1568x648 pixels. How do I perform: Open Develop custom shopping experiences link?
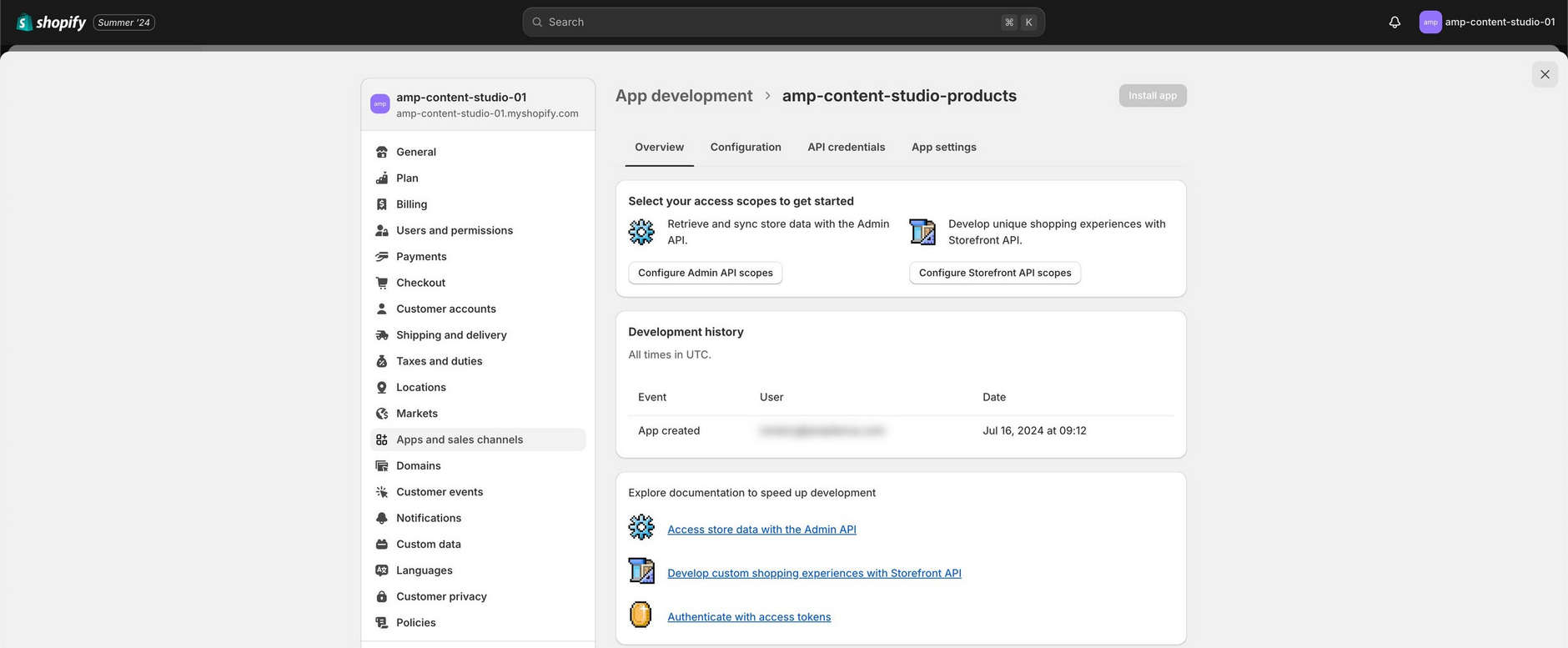point(814,573)
